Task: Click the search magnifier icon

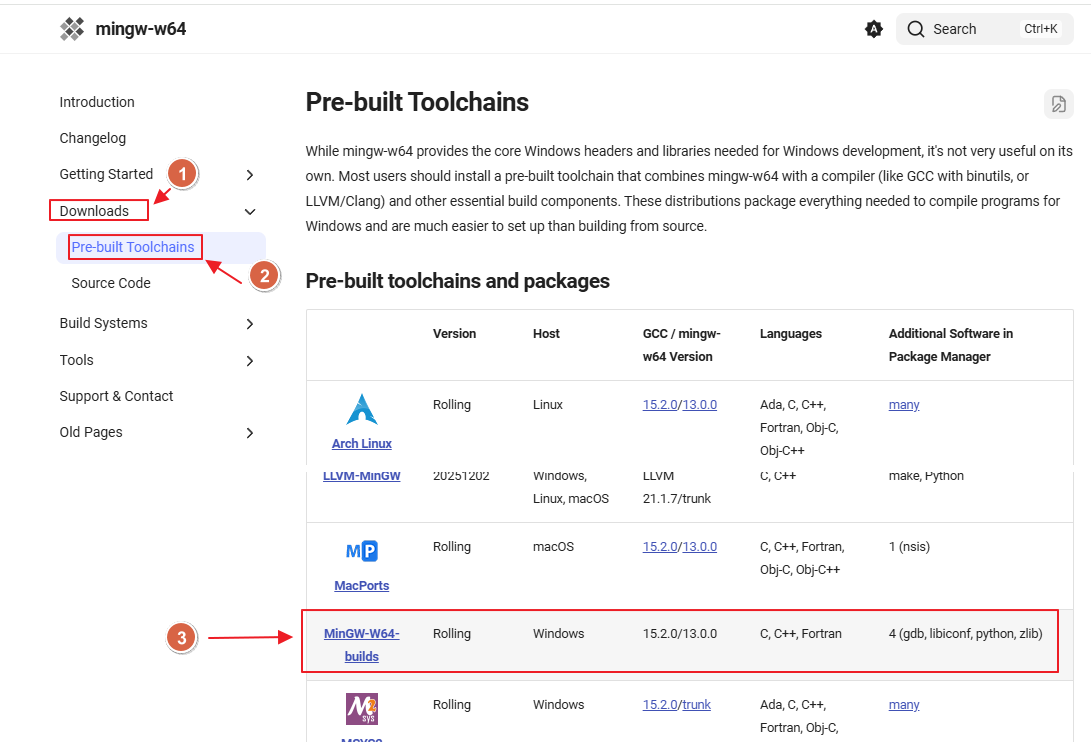Action: point(916,29)
